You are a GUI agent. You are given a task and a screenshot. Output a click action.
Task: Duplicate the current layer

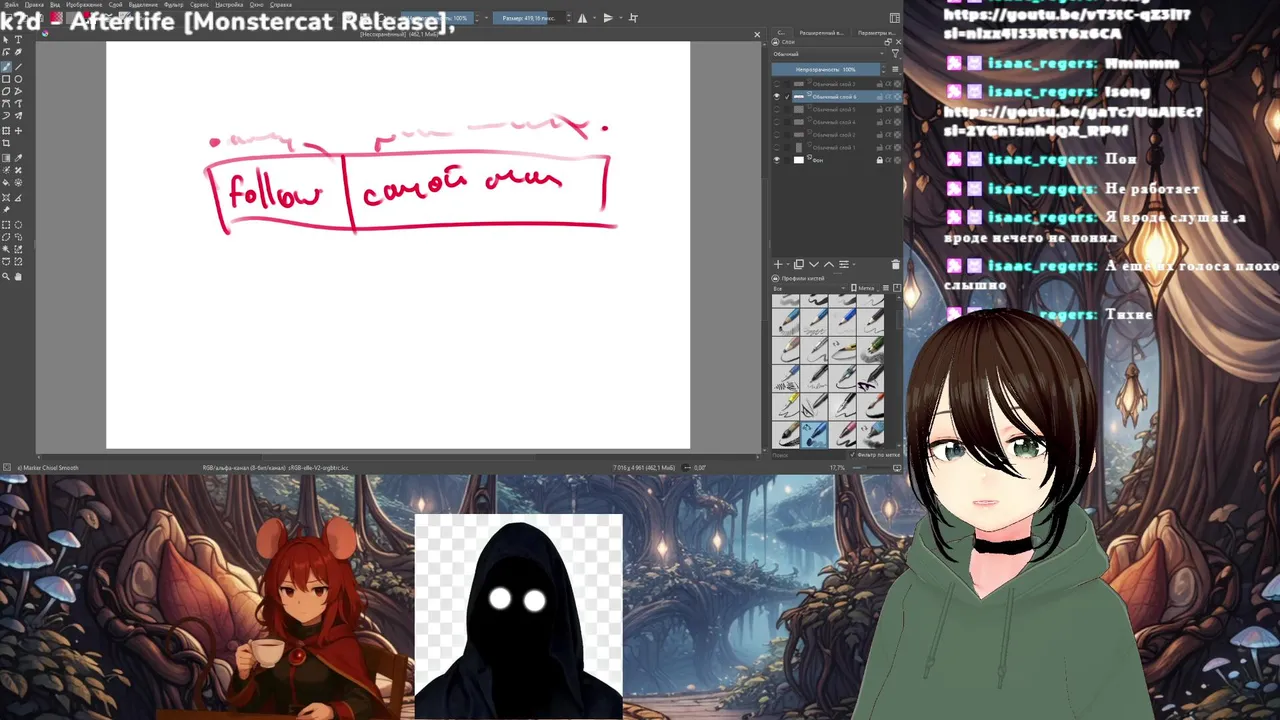coord(799,264)
